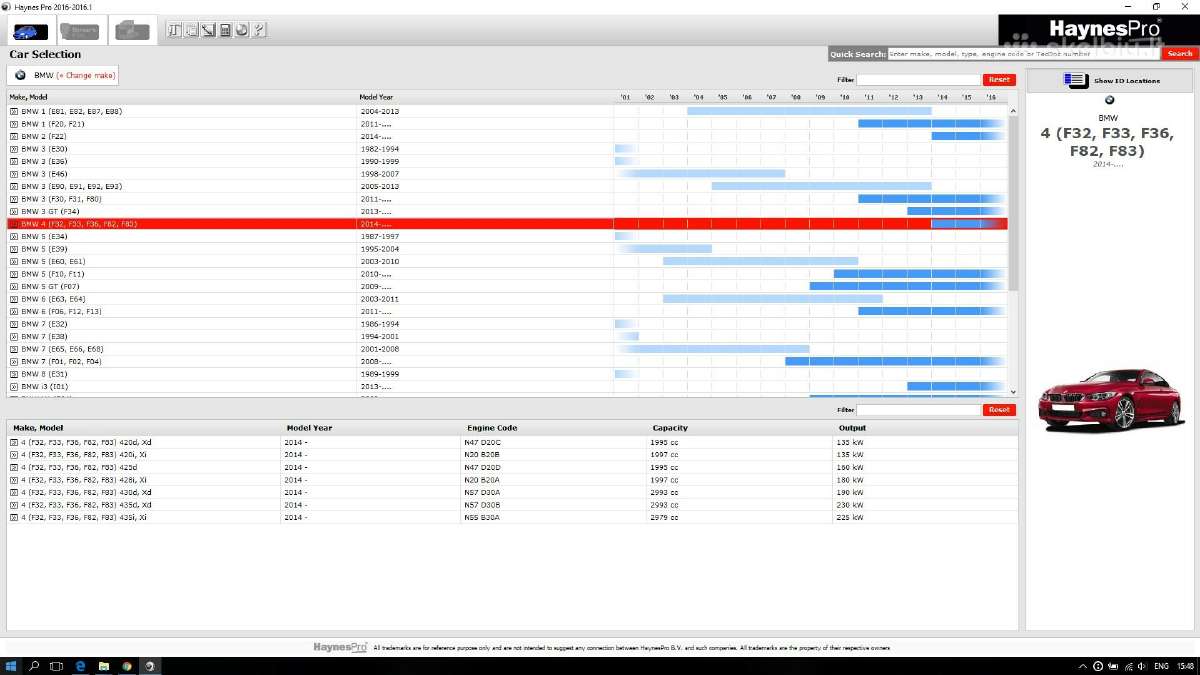Select BMW 7 (E38) row
1200x675 pixels.
507,336
